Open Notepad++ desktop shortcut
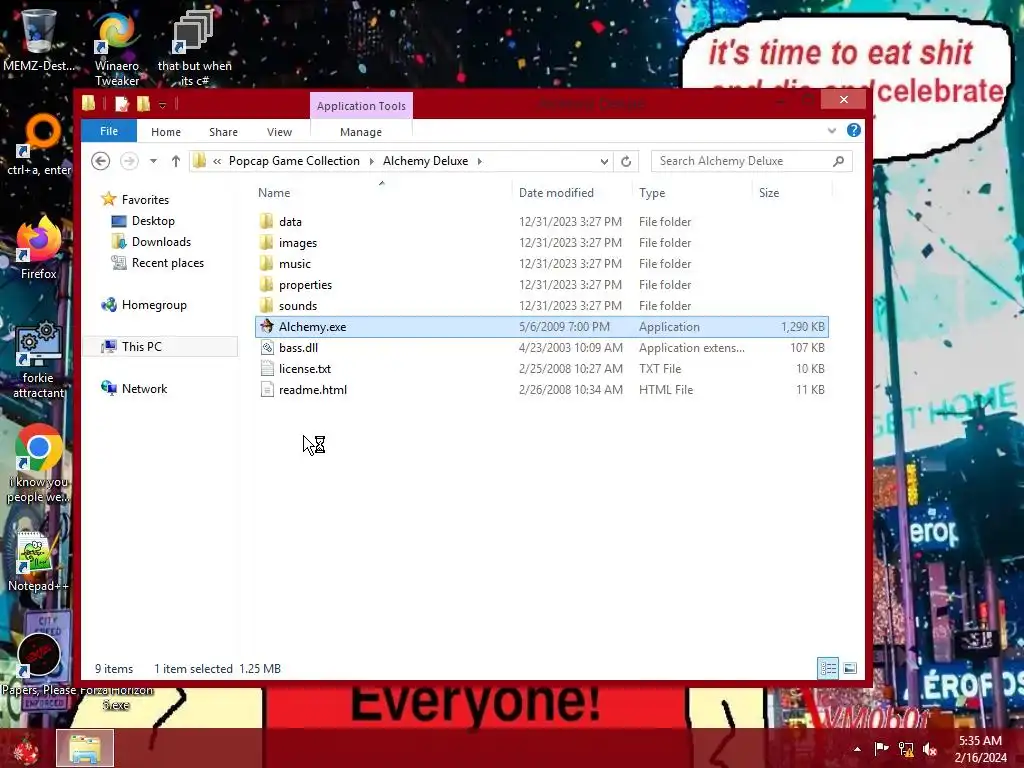The image size is (1024, 768). point(38,560)
